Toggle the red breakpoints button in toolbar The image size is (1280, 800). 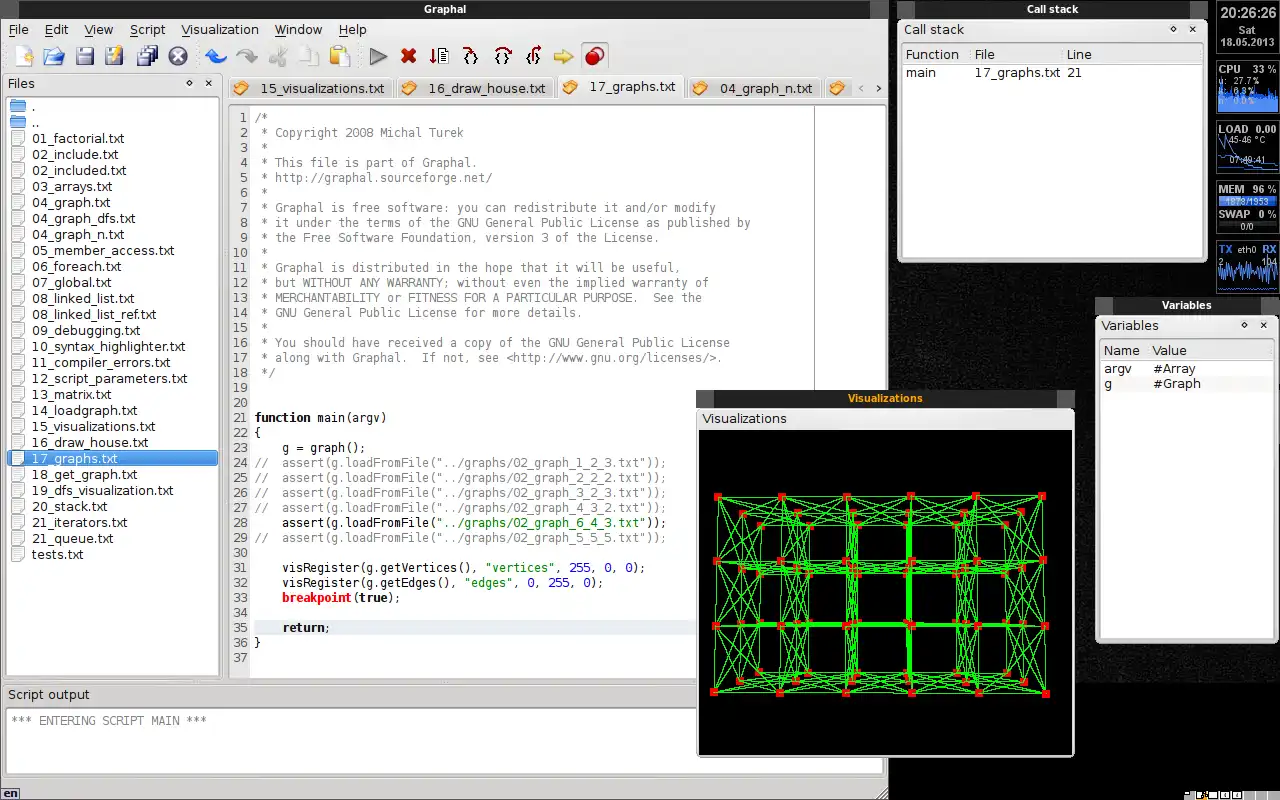(x=594, y=57)
